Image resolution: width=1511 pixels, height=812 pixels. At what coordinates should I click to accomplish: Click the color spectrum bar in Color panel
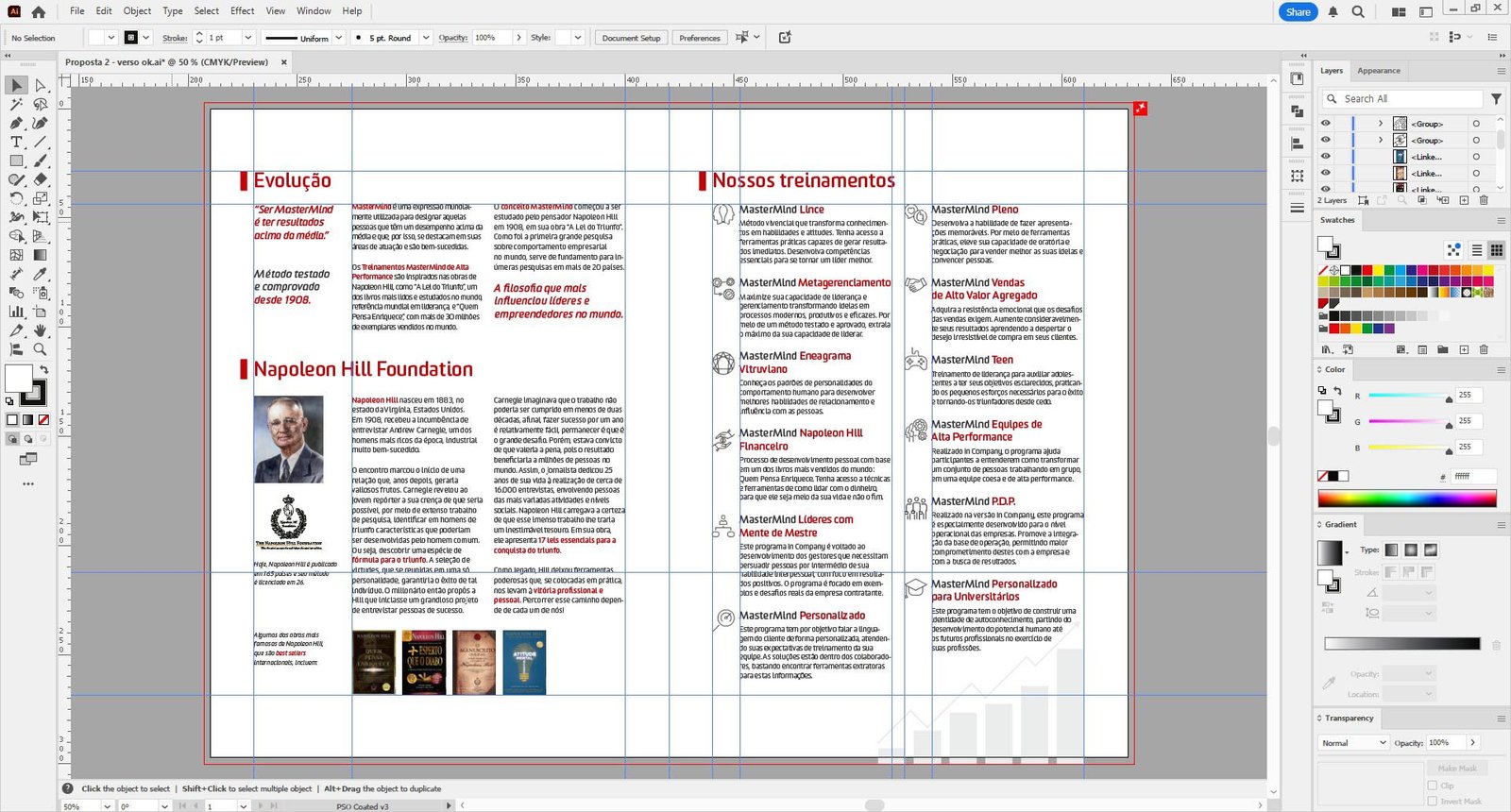click(x=1407, y=499)
